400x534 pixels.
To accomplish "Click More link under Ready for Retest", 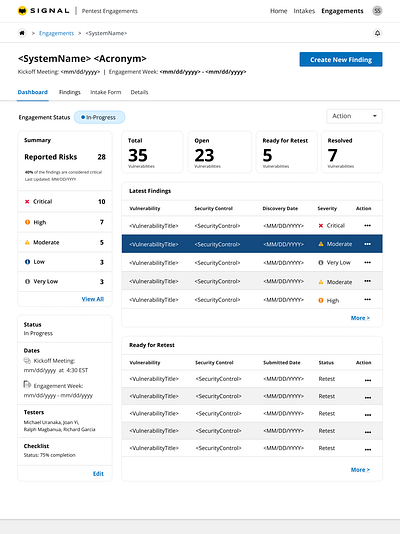I will click(x=360, y=470).
